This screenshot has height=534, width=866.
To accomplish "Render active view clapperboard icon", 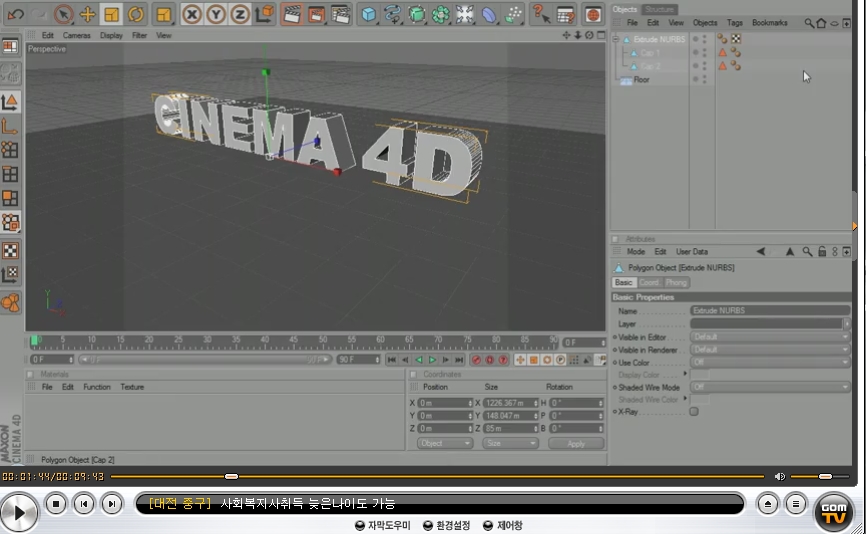I will tap(292, 14).
